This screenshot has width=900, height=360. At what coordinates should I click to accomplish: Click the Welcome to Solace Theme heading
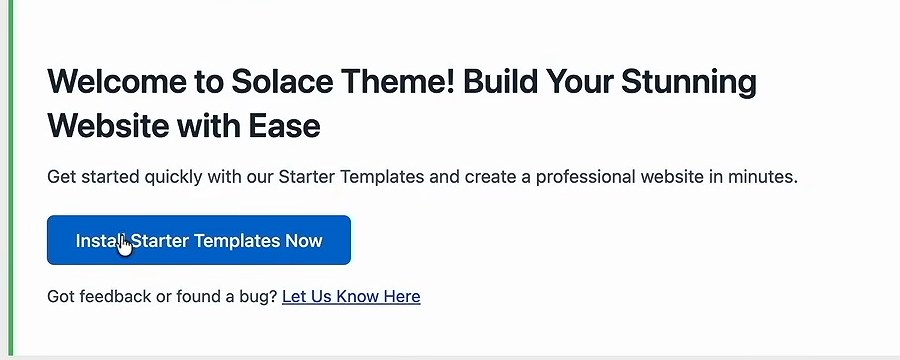point(402,103)
